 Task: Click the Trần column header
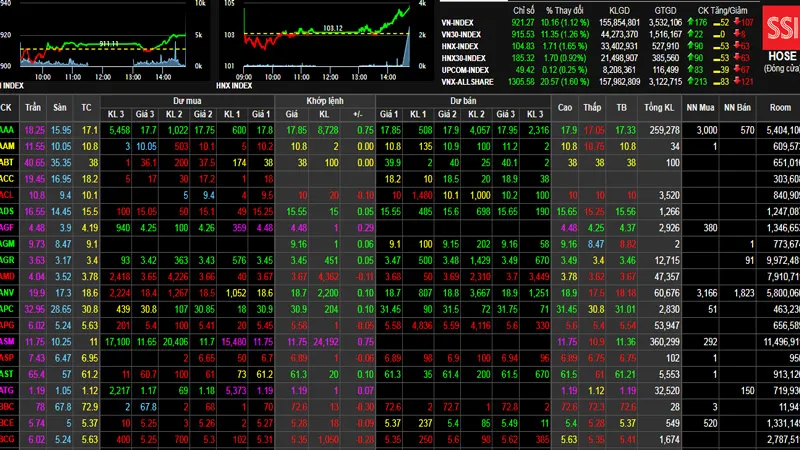(x=33, y=107)
